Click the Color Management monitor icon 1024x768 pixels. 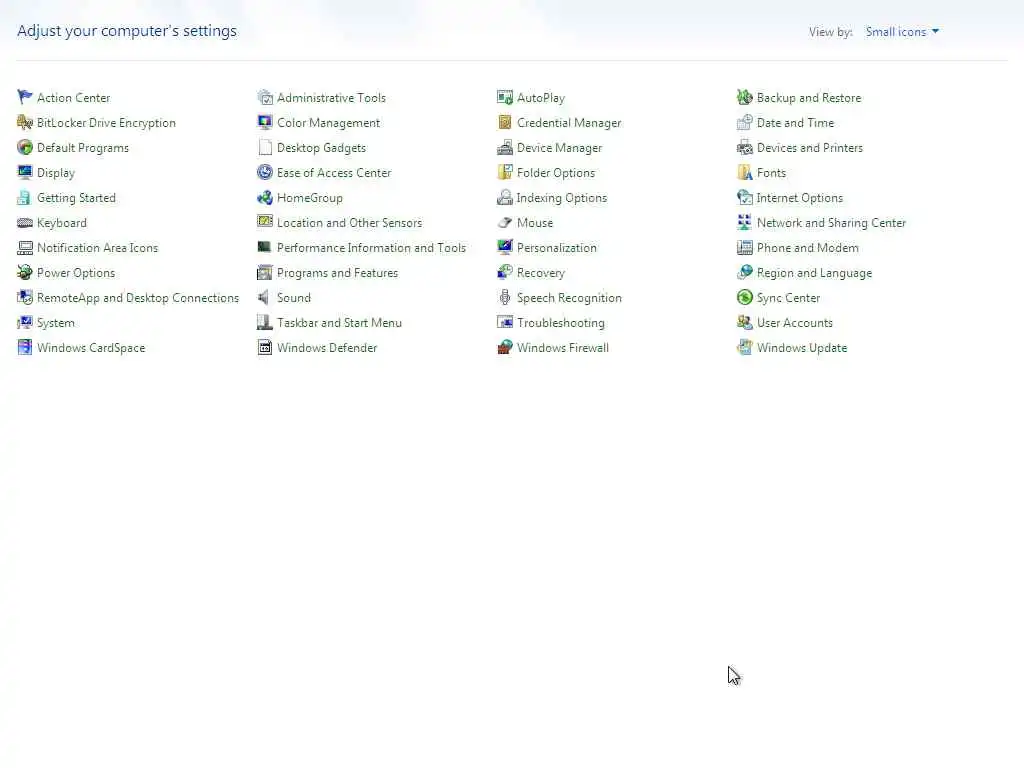pyautogui.click(x=264, y=122)
